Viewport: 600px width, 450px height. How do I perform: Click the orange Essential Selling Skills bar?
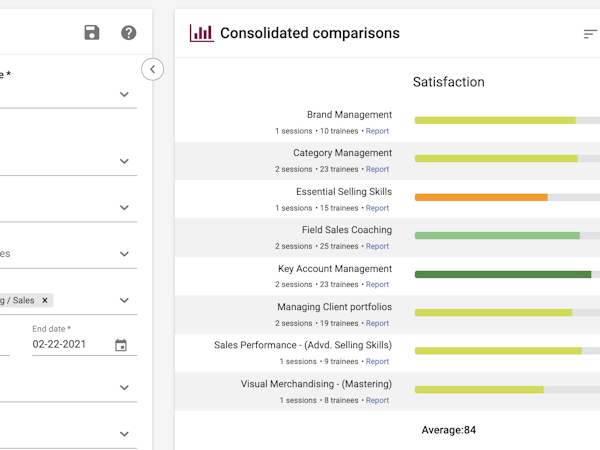pyautogui.click(x=481, y=197)
